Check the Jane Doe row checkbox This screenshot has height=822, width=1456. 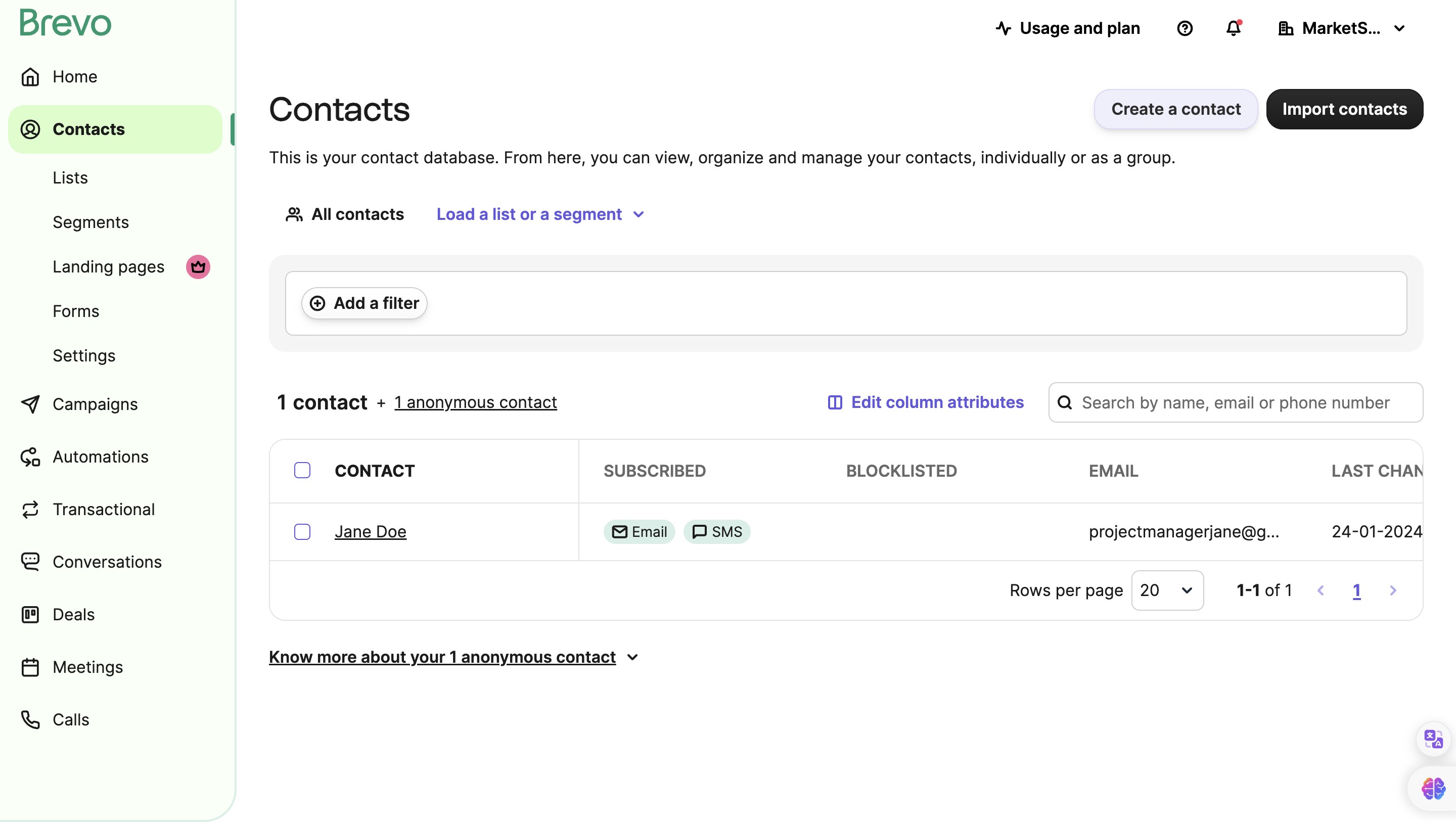302,531
